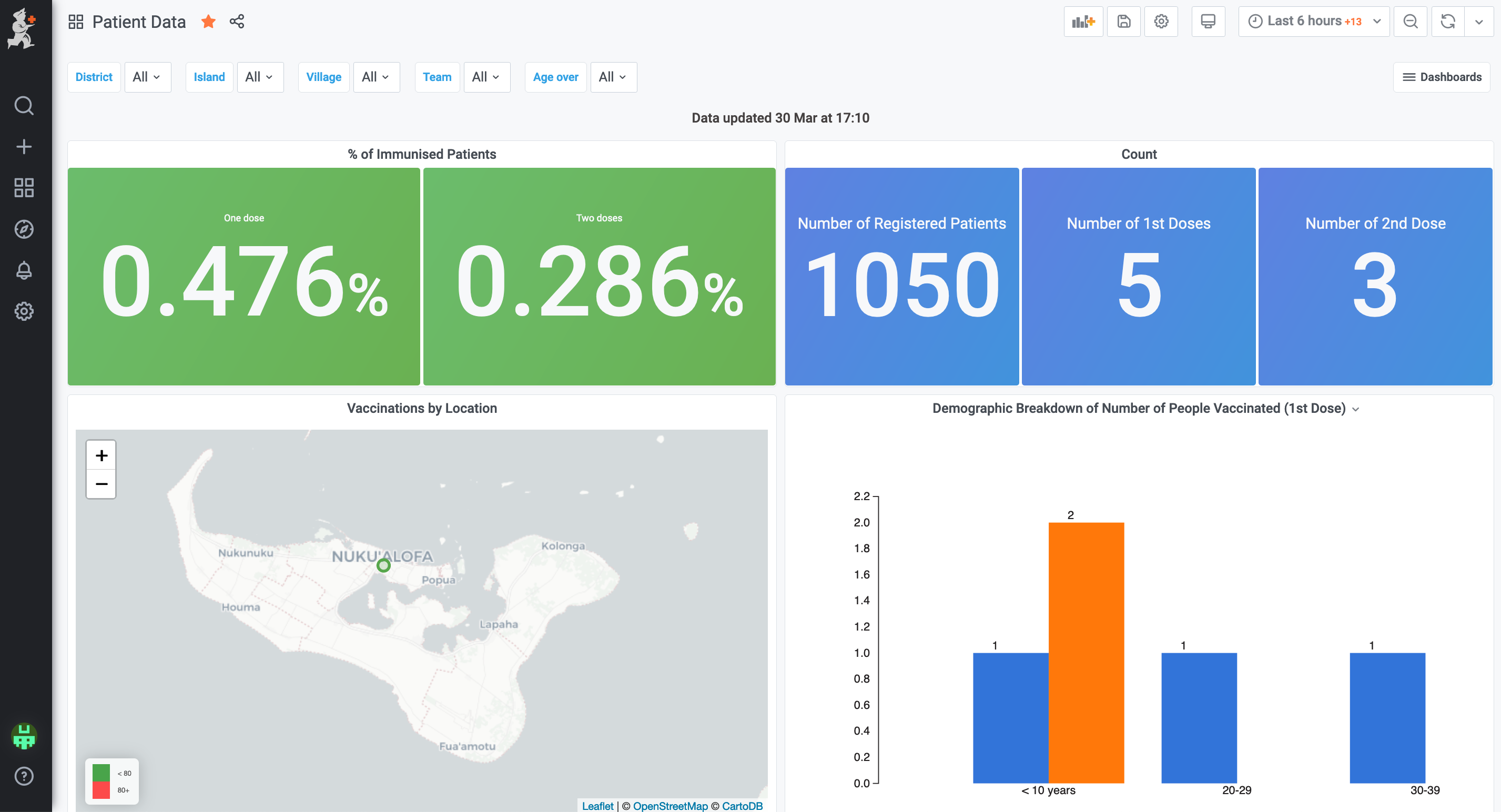Refresh the dashboard
The width and height of the screenshot is (1501, 812).
pyautogui.click(x=1447, y=22)
